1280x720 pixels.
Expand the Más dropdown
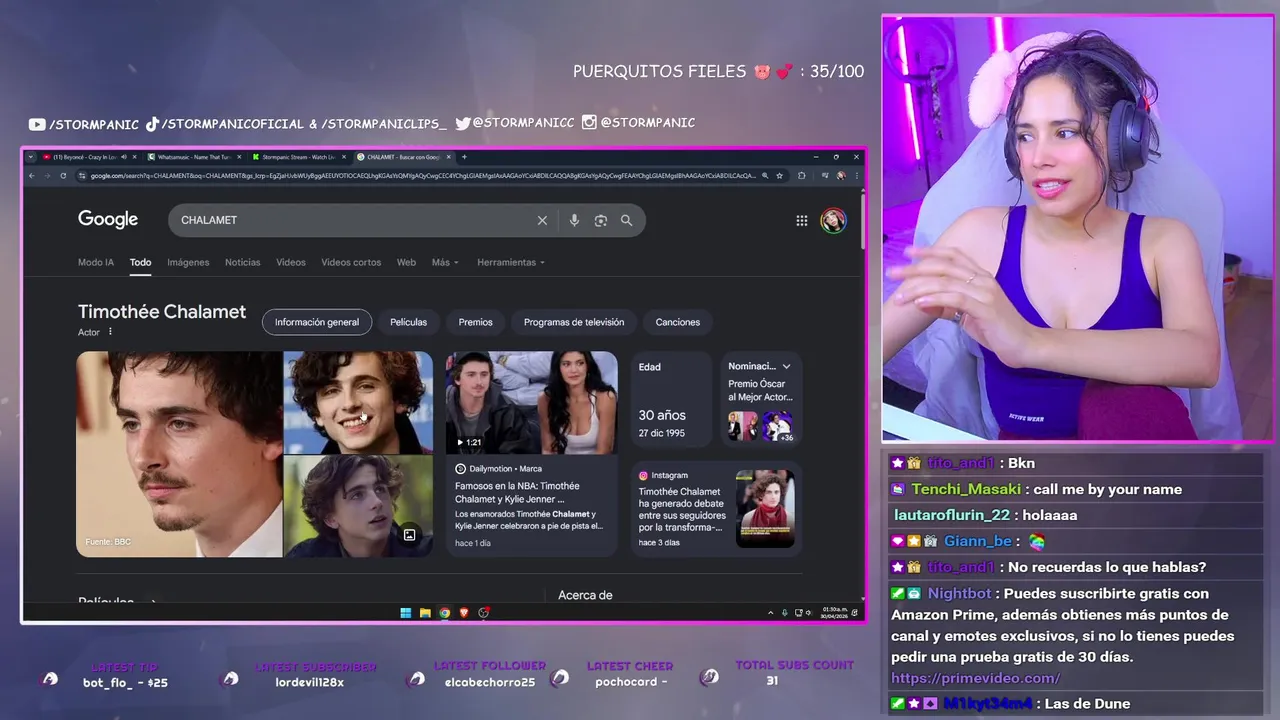[445, 262]
